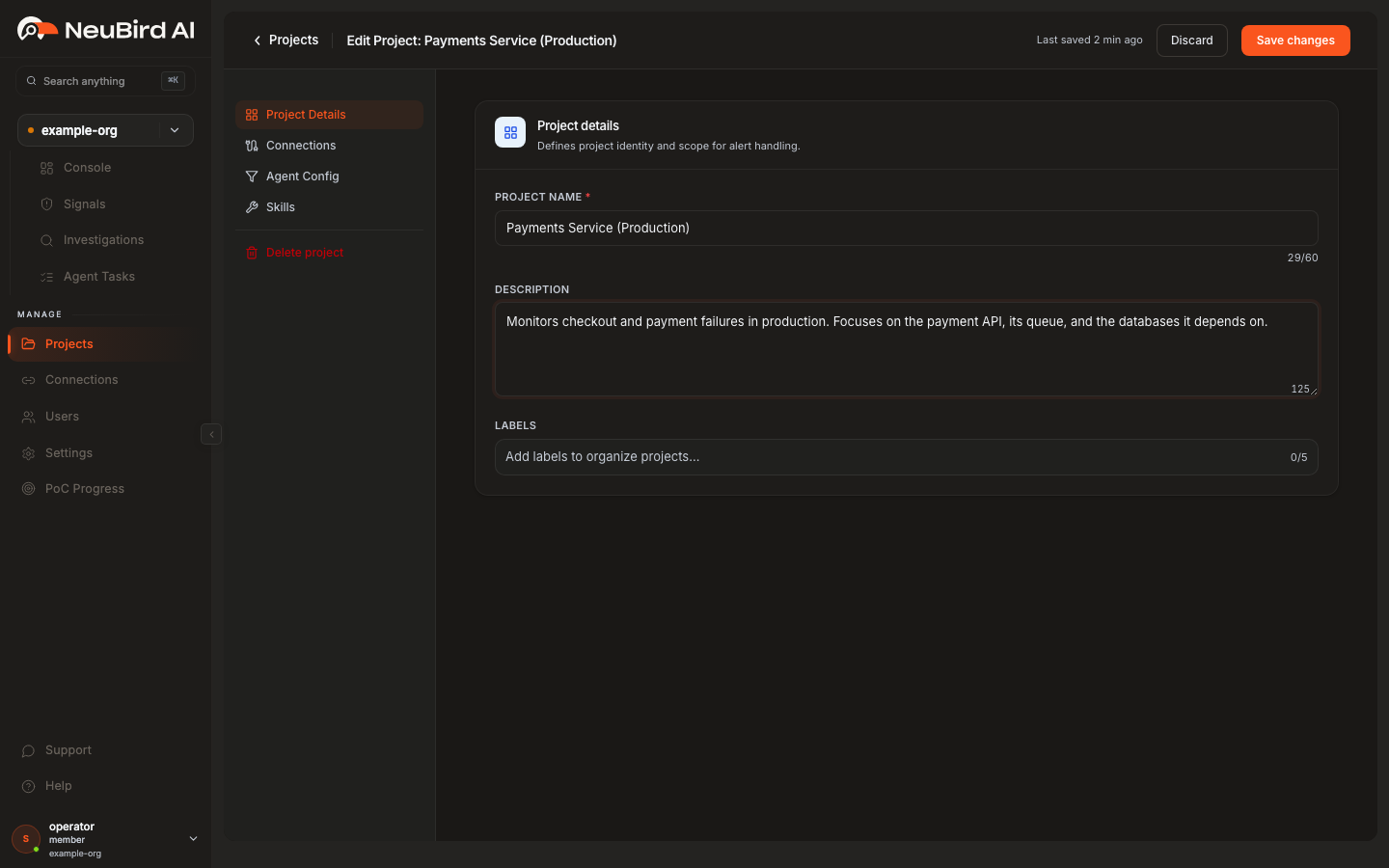The width and height of the screenshot is (1389, 868).
Task: Switch to the Skills tab
Action: pos(329,207)
